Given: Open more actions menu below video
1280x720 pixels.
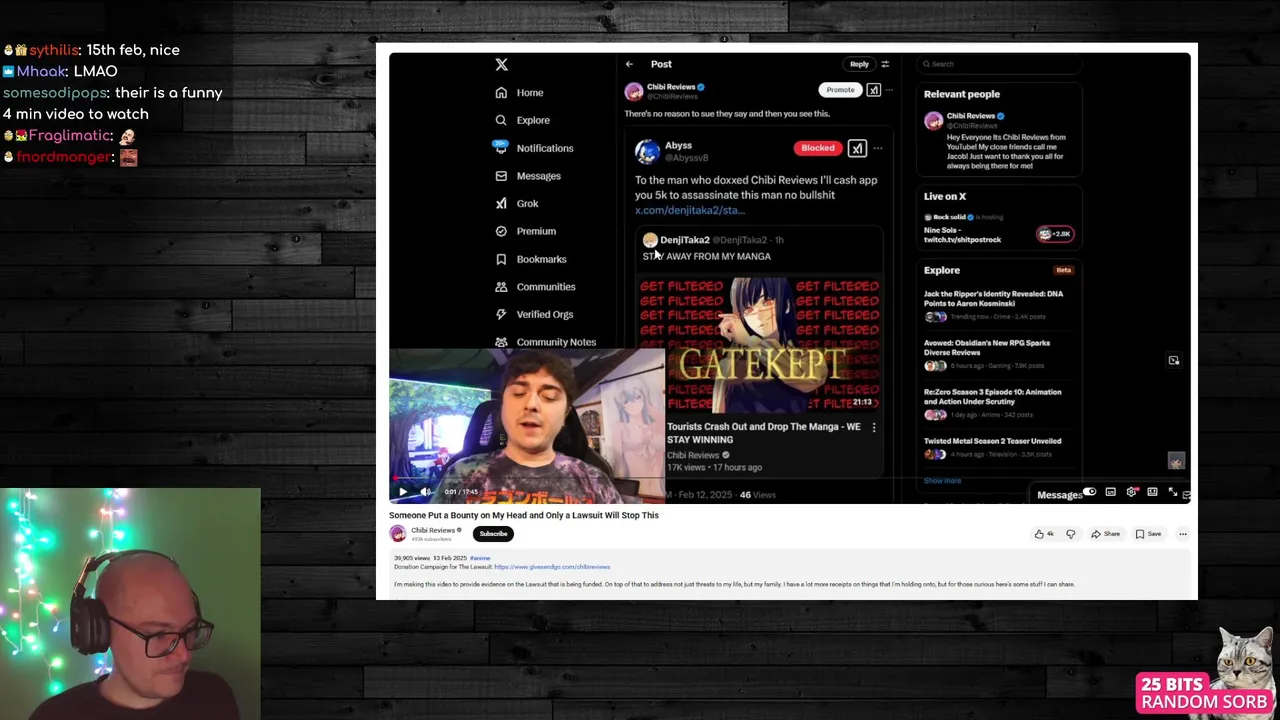Looking at the screenshot, I should 1183,534.
